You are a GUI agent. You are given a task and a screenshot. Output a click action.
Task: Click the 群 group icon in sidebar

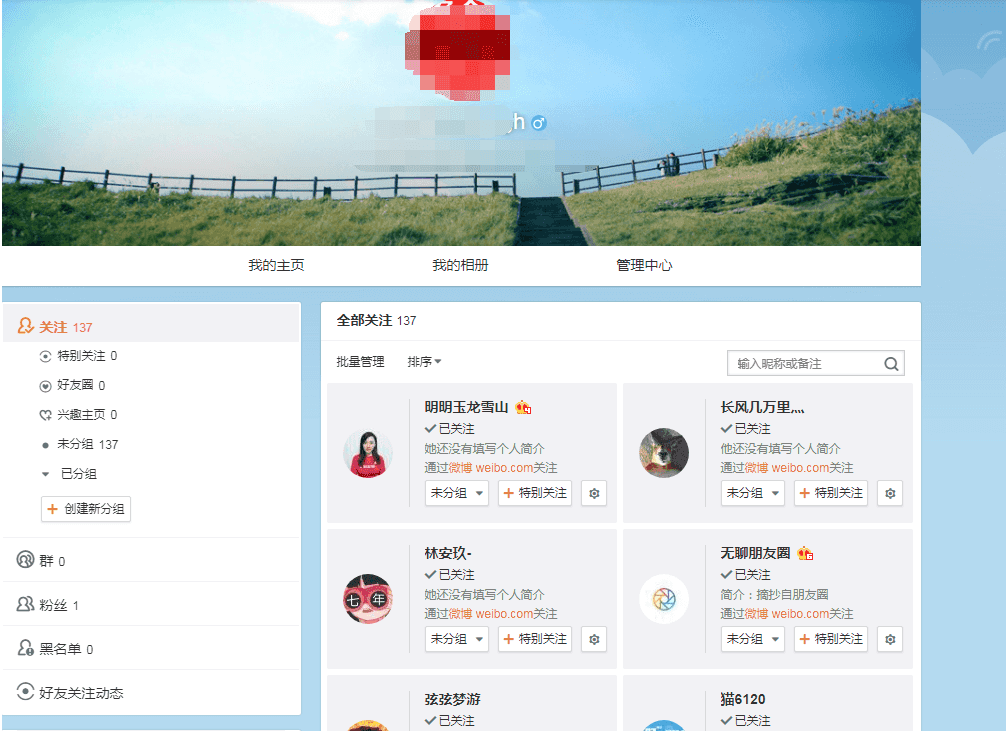point(25,560)
